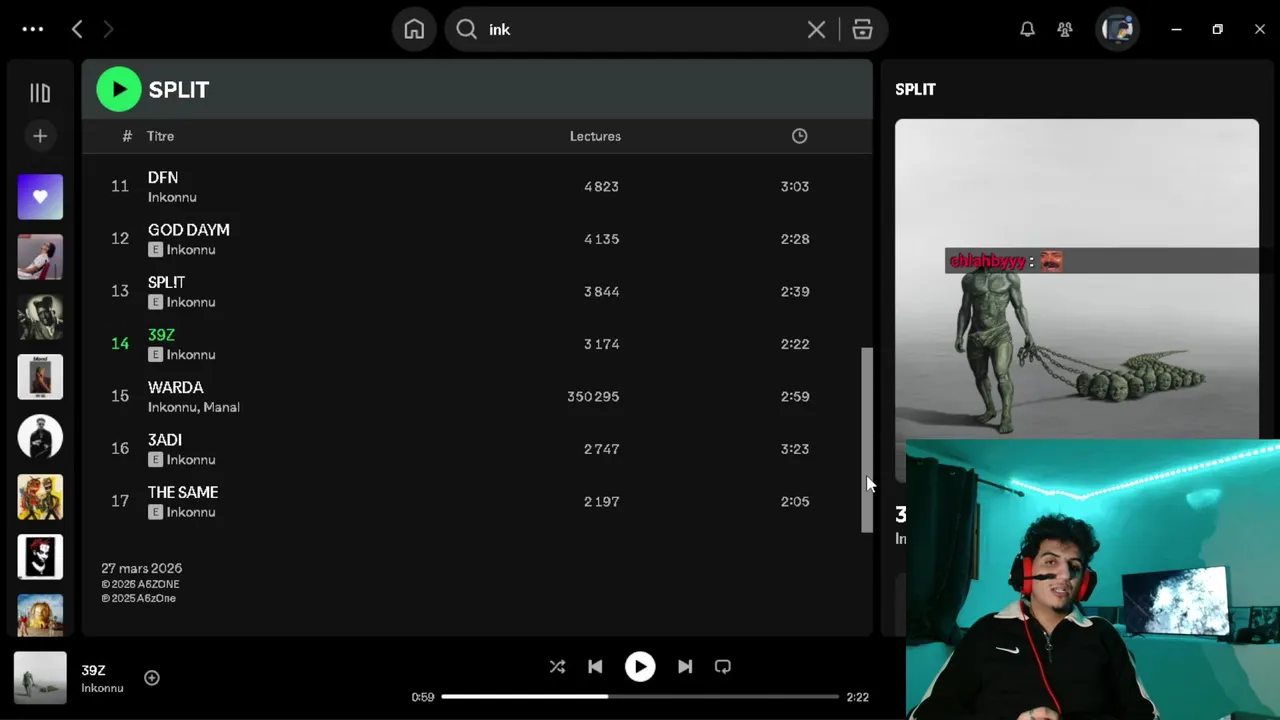Image resolution: width=1280 pixels, height=720 pixels.
Task: Select track 11 DFN
Action: [x=477, y=186]
